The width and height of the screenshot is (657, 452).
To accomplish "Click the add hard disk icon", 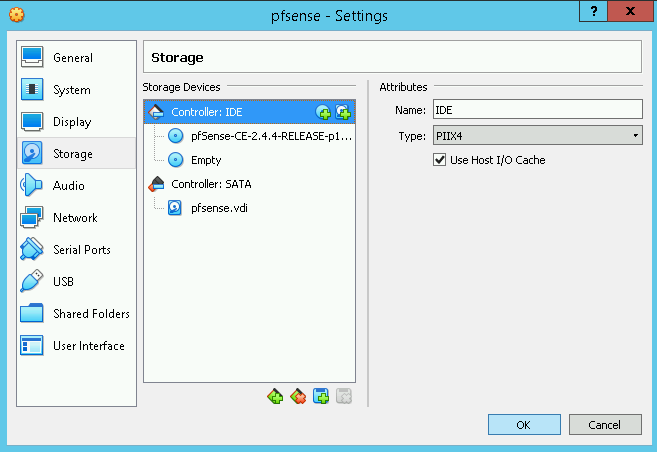I will [x=342, y=112].
